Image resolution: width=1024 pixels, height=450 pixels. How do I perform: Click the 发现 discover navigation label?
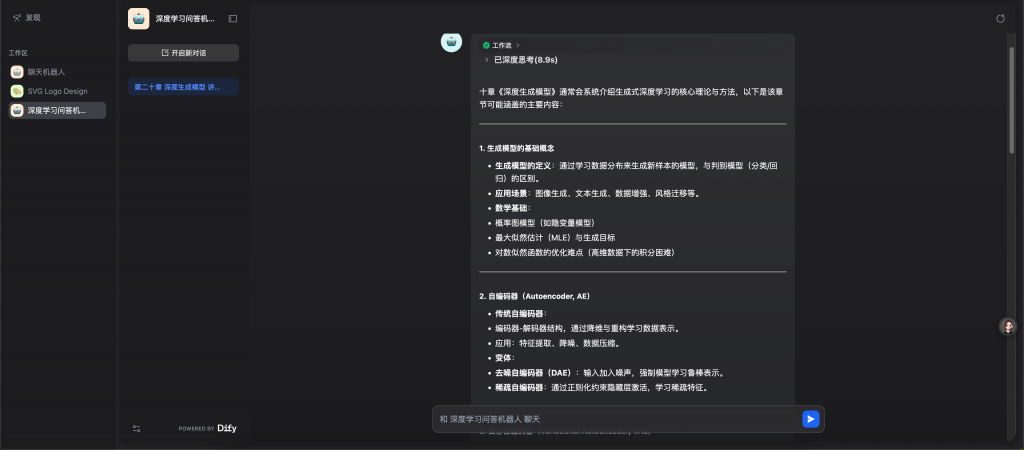point(33,18)
